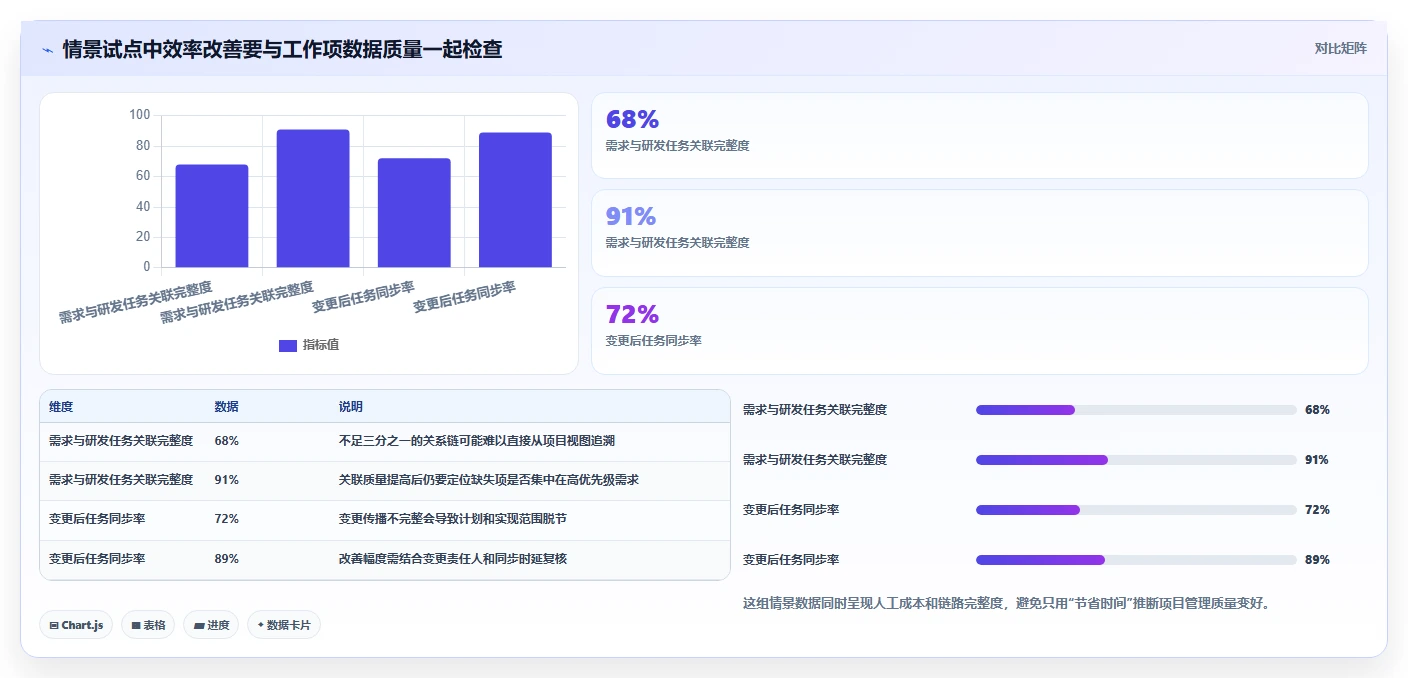
Task: Click the footnote starting 这组情景数据同时呈现
Action: (1007, 604)
